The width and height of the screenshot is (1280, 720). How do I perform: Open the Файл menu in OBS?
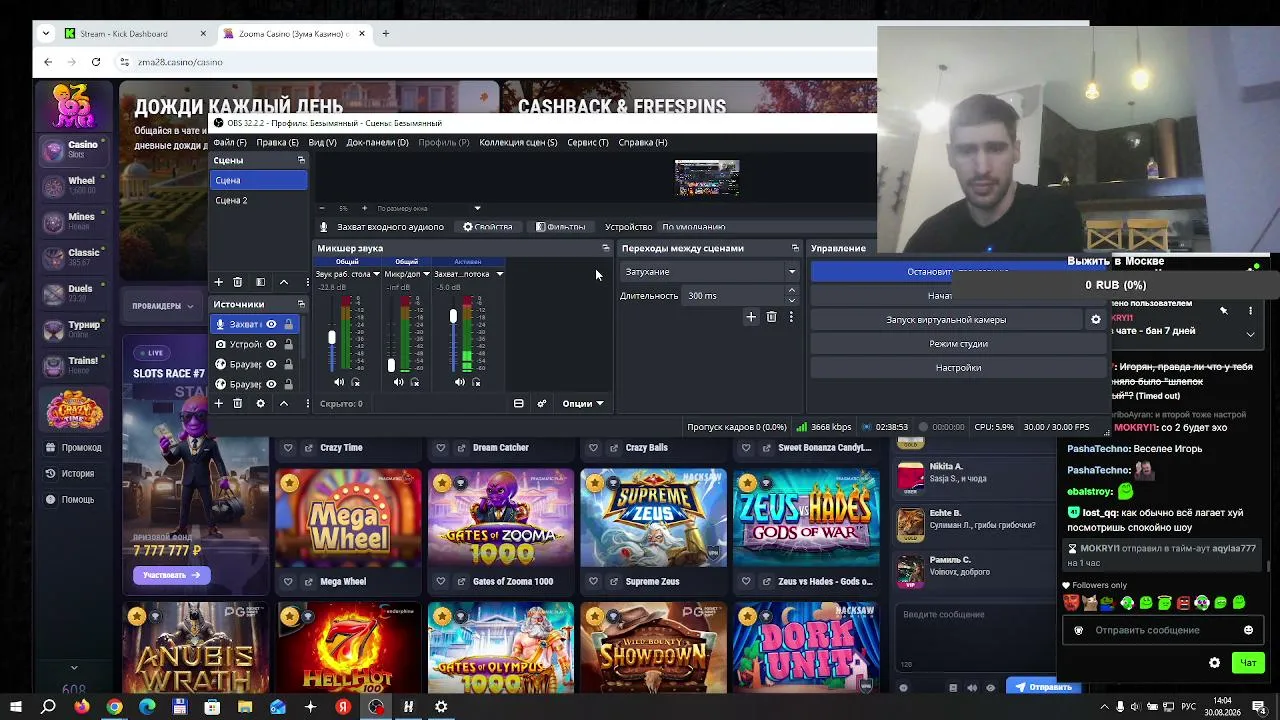pos(230,142)
